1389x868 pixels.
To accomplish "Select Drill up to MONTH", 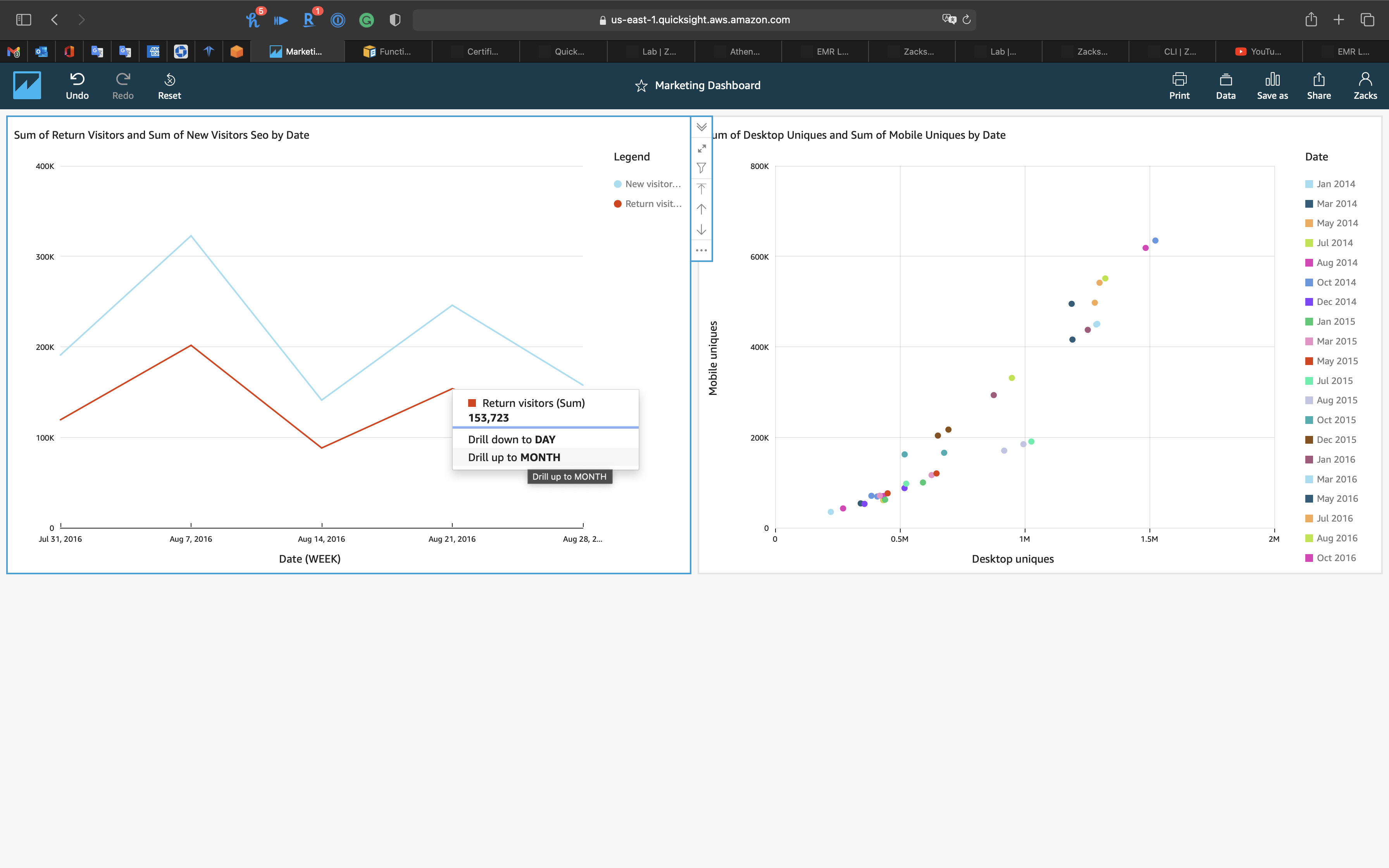I will (514, 457).
